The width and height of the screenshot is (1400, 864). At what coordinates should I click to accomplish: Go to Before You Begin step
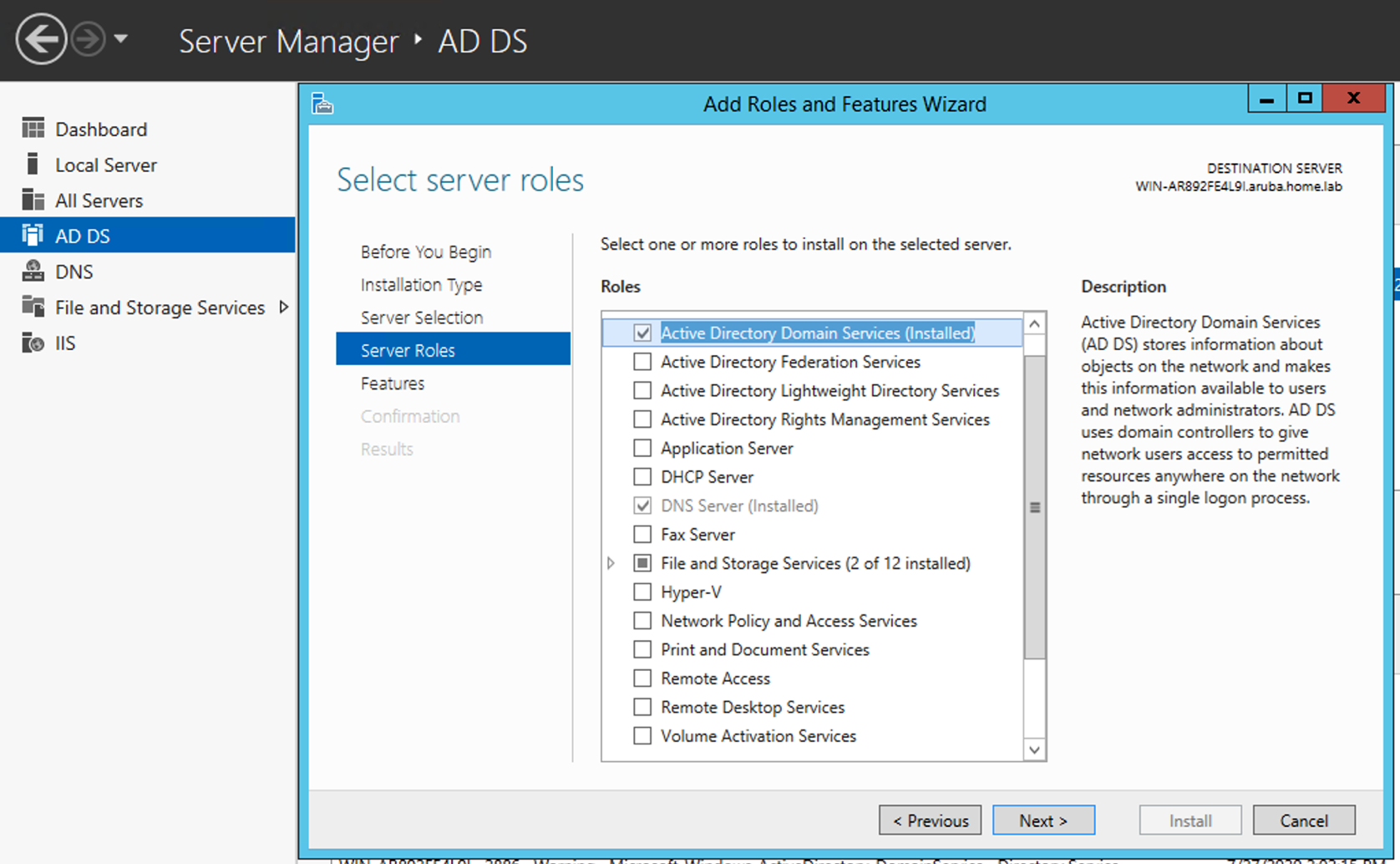[x=426, y=252]
